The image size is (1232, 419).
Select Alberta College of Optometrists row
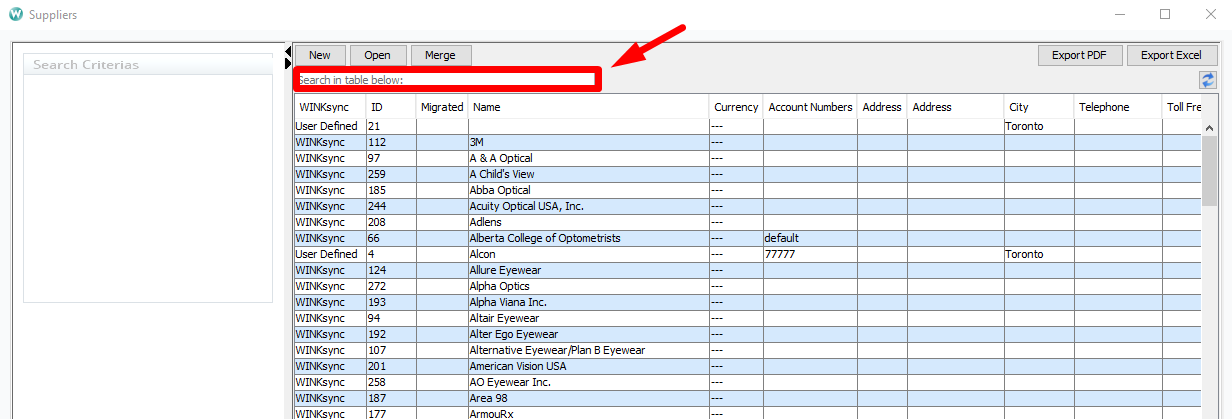click(748, 238)
